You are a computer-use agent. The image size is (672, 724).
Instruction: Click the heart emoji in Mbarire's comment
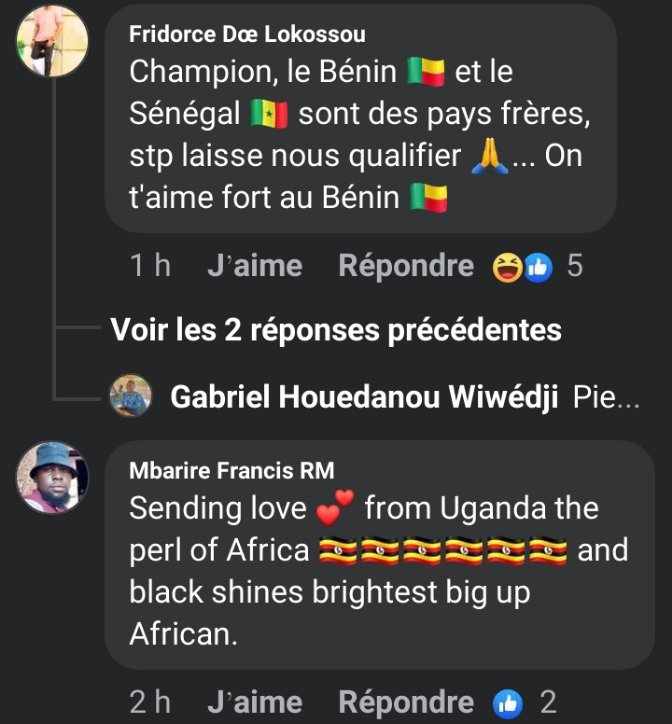click(x=335, y=509)
